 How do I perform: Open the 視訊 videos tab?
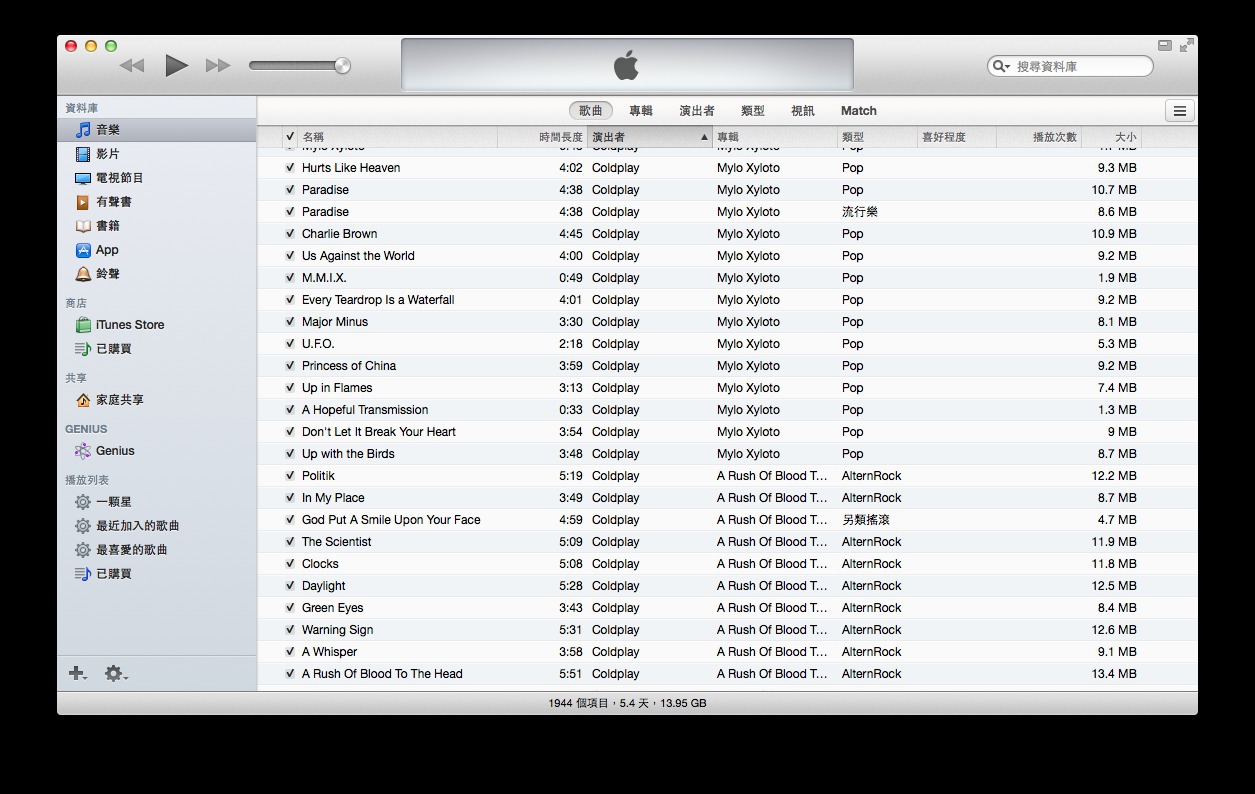coord(803,111)
